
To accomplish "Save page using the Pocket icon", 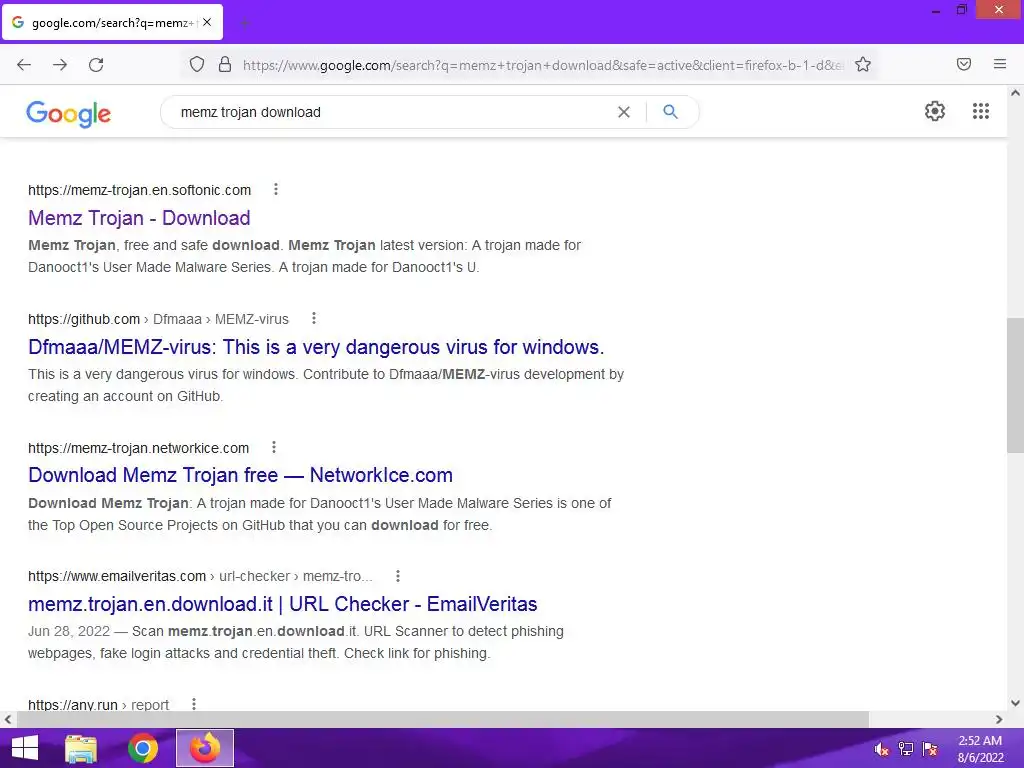I will pyautogui.click(x=963, y=64).
